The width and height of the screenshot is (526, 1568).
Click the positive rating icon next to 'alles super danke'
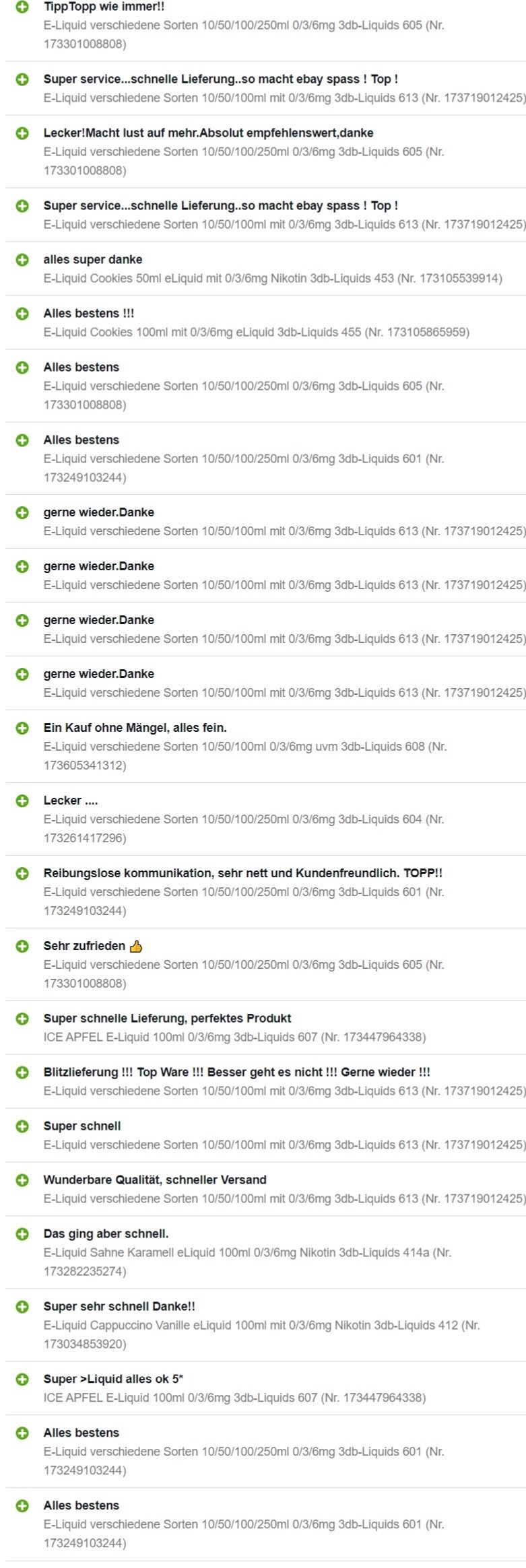[x=22, y=260]
